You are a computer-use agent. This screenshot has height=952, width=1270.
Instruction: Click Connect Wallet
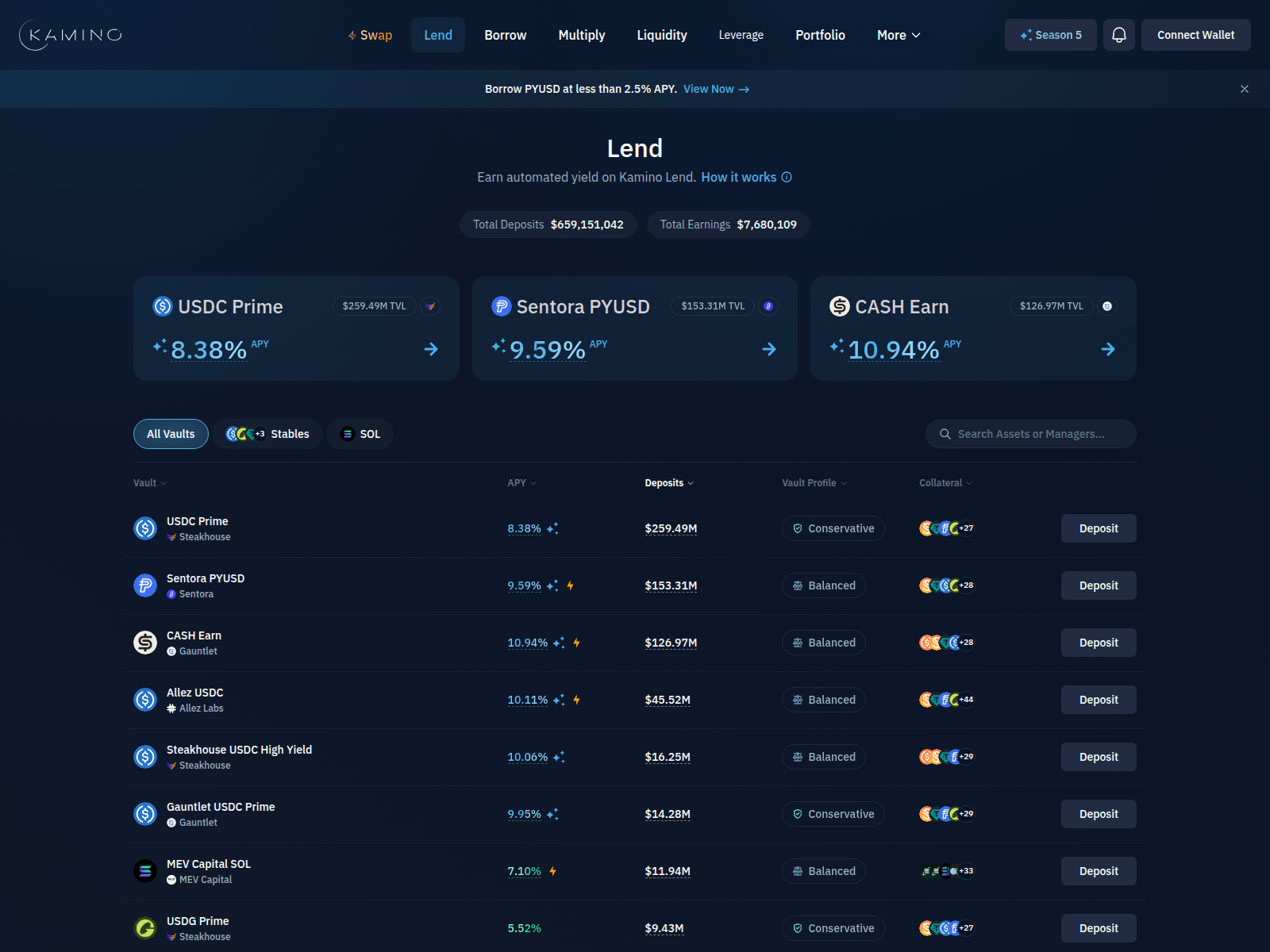pos(1196,35)
